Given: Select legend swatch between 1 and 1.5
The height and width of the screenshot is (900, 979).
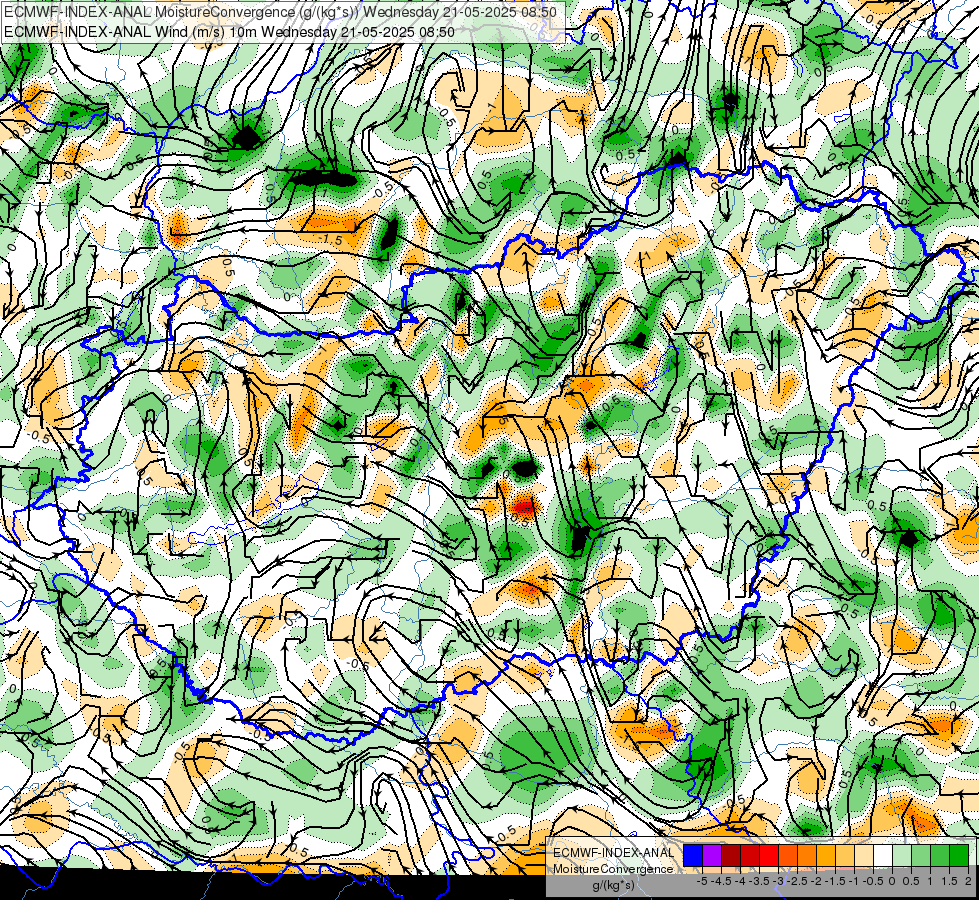Looking at the screenshot, I should [940, 856].
